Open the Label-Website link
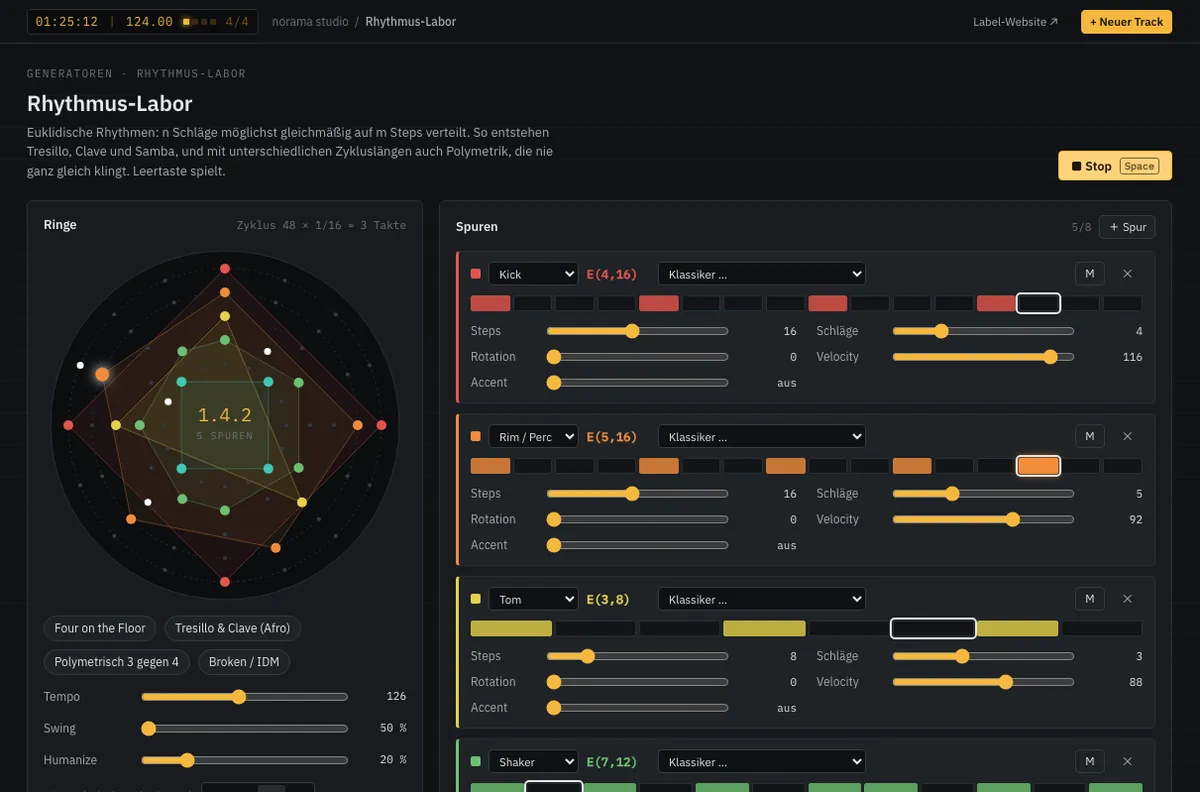Viewport: 1200px width, 792px height. click(1015, 22)
